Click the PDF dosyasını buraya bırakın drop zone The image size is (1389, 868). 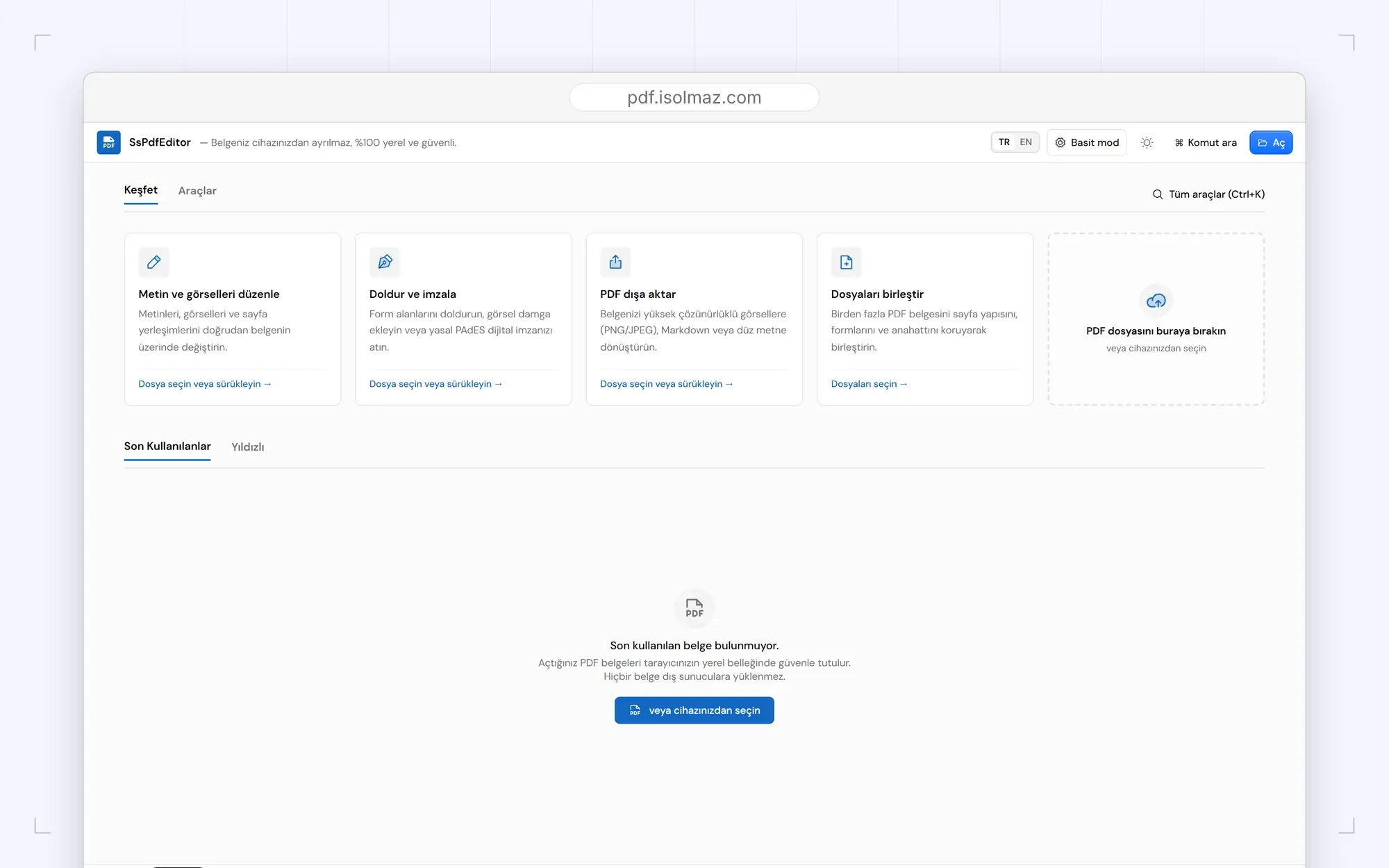click(1156, 319)
